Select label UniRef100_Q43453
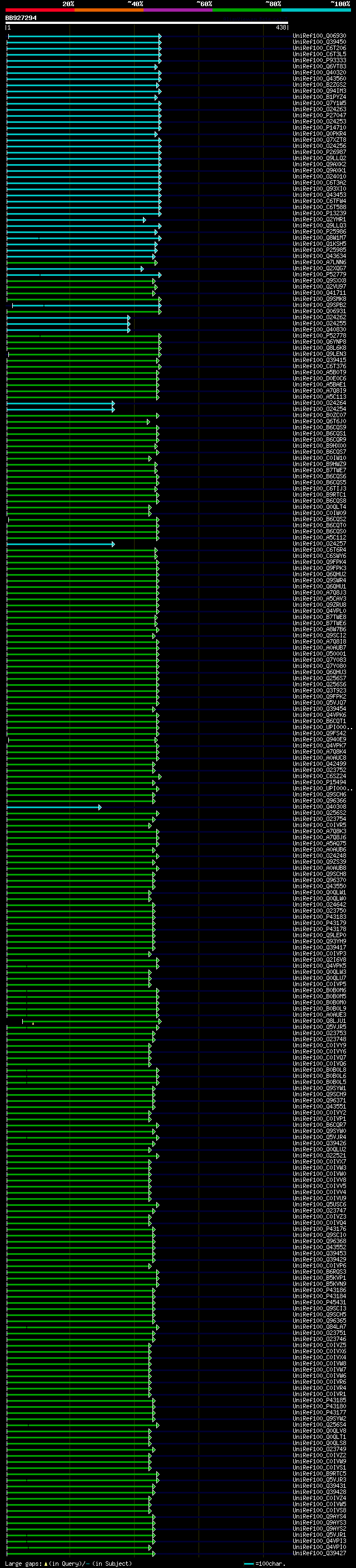Viewport: 356px width, 1568px height. tap(319, 195)
